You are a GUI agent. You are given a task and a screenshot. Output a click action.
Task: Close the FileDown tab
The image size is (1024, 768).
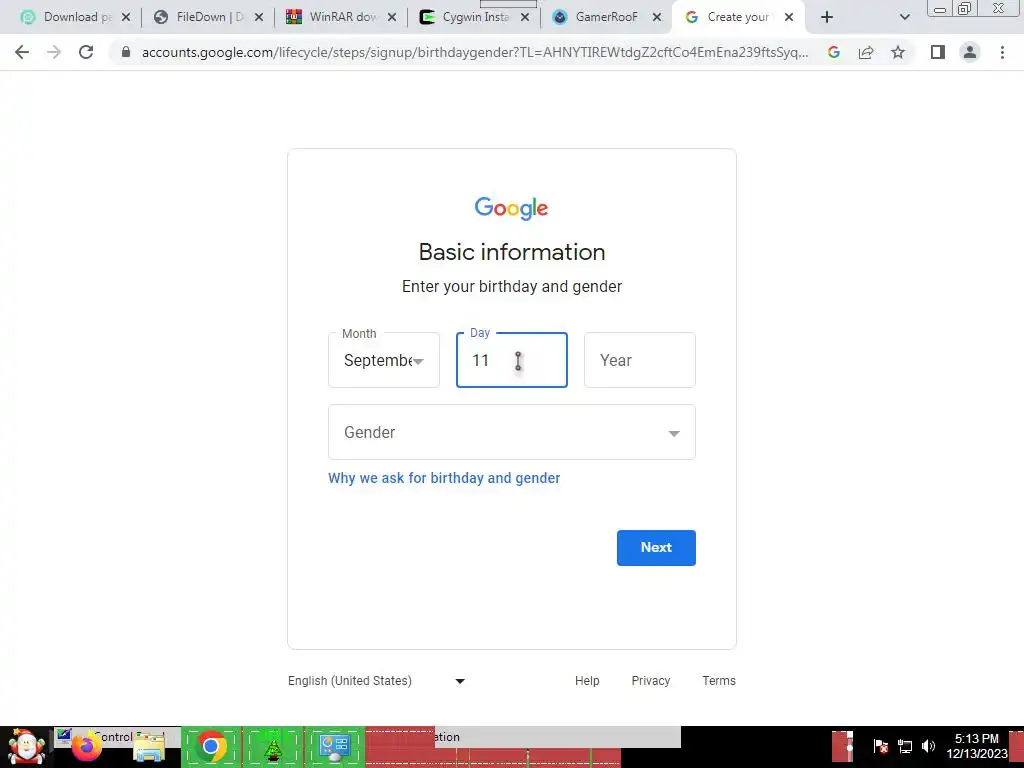pos(259,17)
